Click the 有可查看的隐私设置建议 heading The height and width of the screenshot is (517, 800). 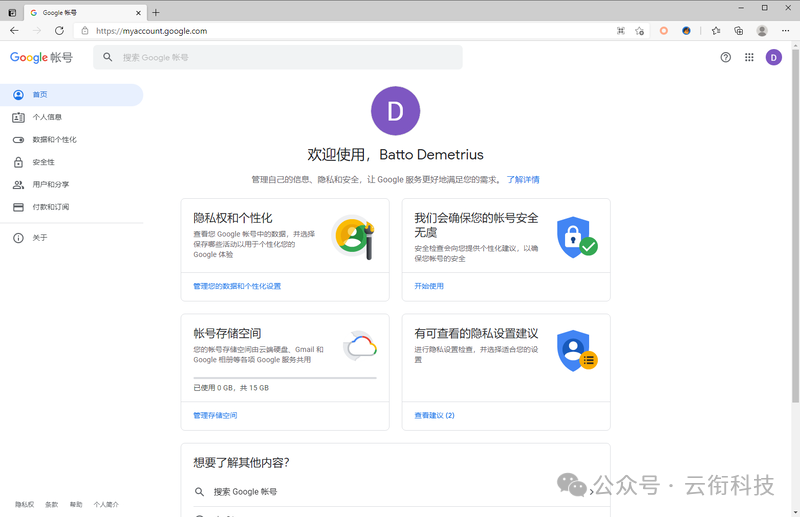476,333
